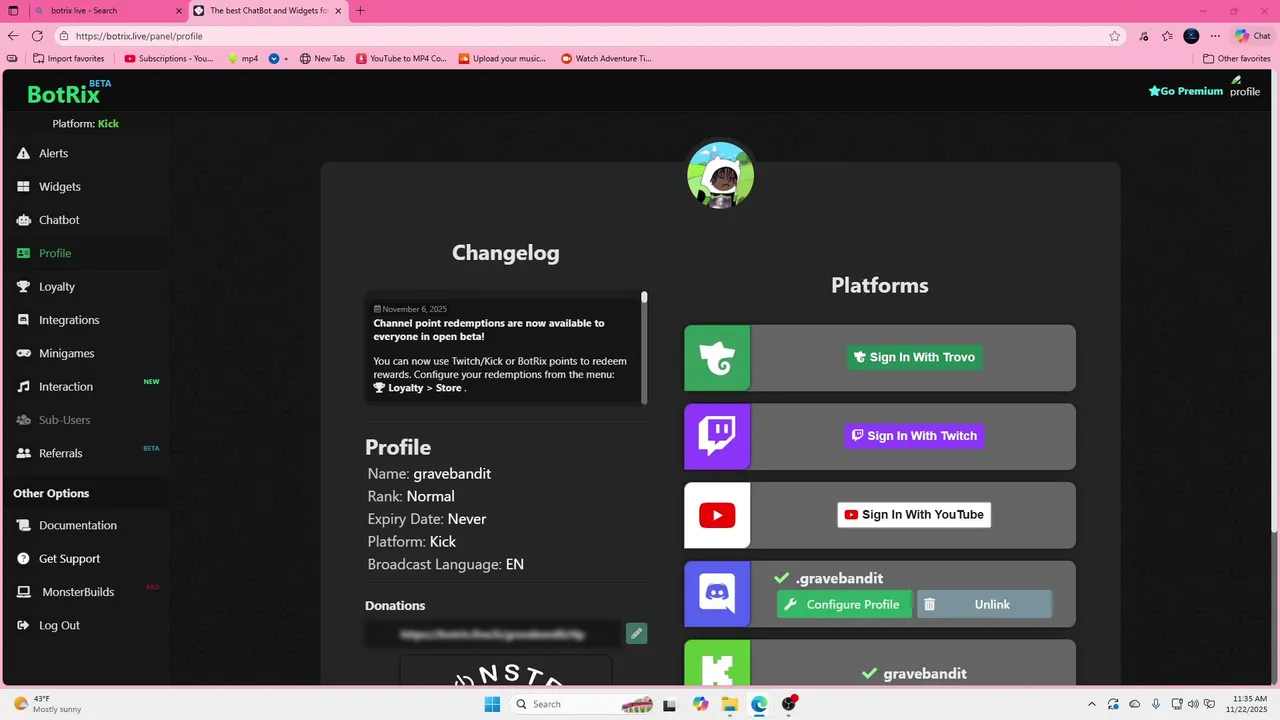Open the weather widget on taskbar
This screenshot has height=720, width=1280.
[x=48, y=704]
